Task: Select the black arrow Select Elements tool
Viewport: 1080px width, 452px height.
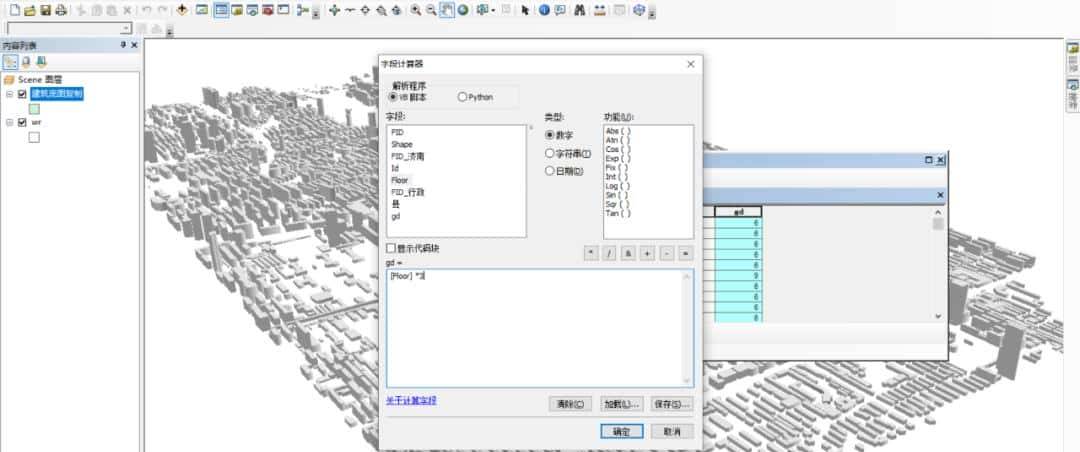Action: pyautogui.click(x=526, y=10)
